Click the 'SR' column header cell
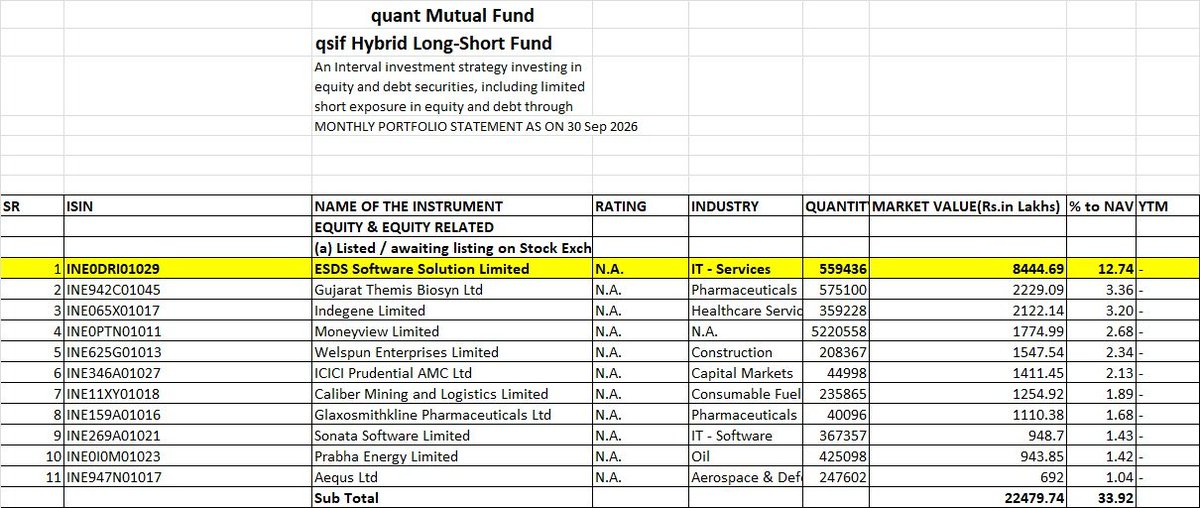The image size is (1200, 508). pyautogui.click(x=31, y=206)
